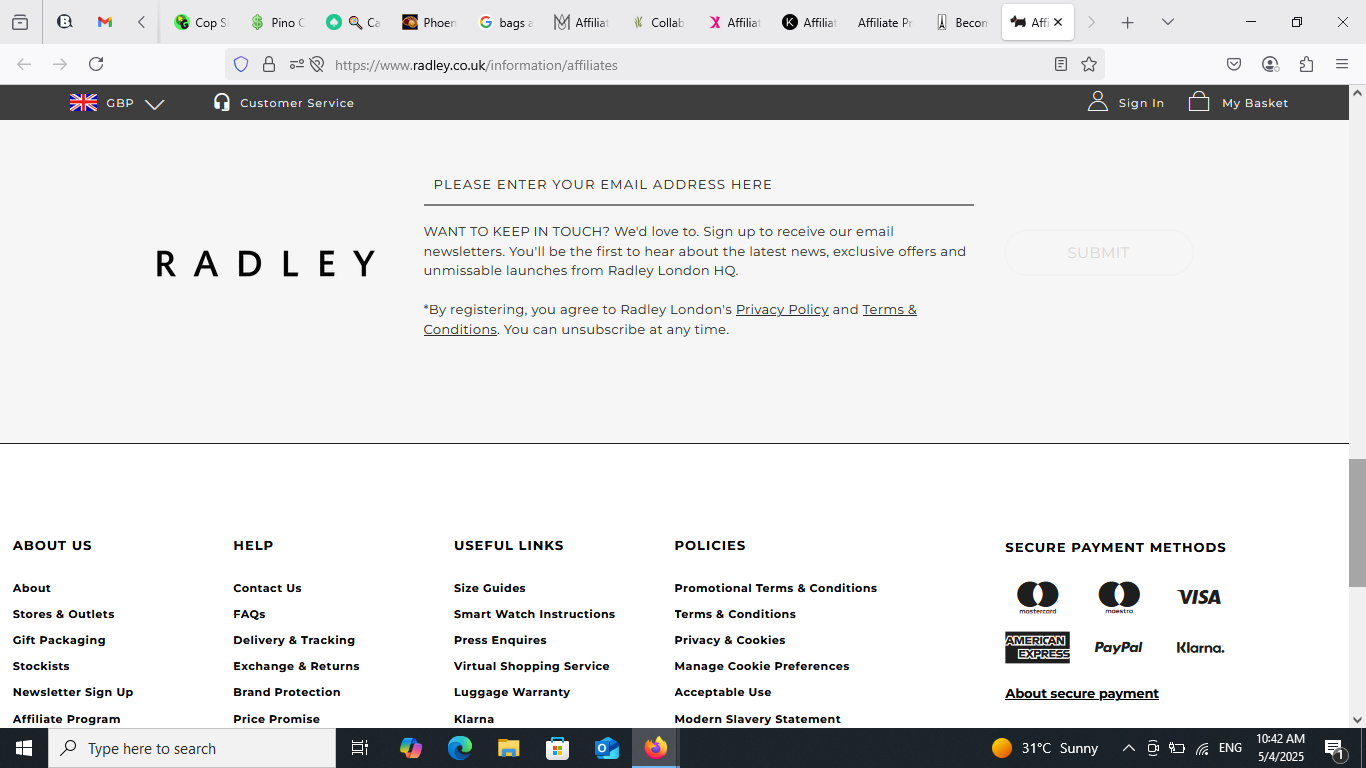Screen dimensions: 1366x768
Task: Bookmark this page with the star icon
Action: click(1089, 64)
